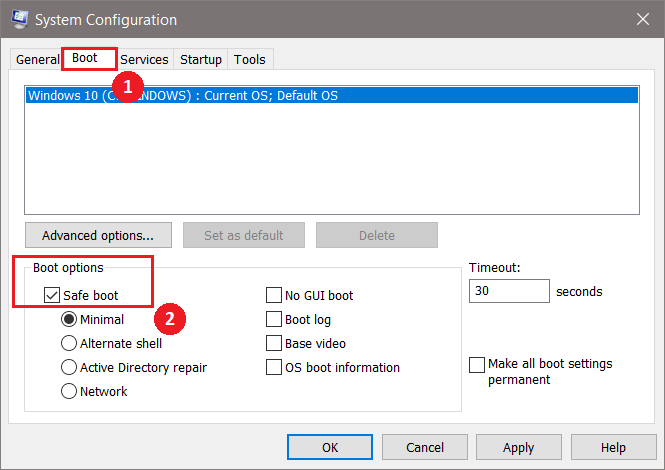Close the System Configuration dialog
665x470 pixels.
pos(640,19)
